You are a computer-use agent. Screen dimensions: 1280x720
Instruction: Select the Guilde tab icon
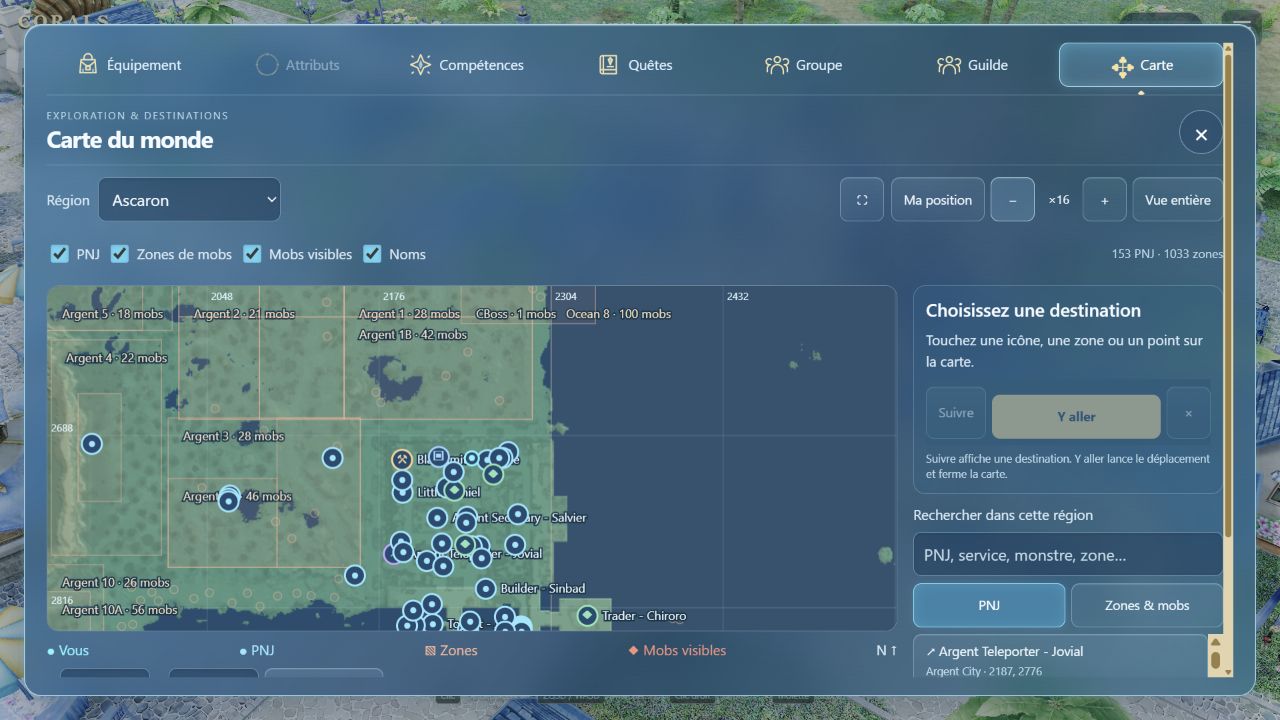(949, 65)
